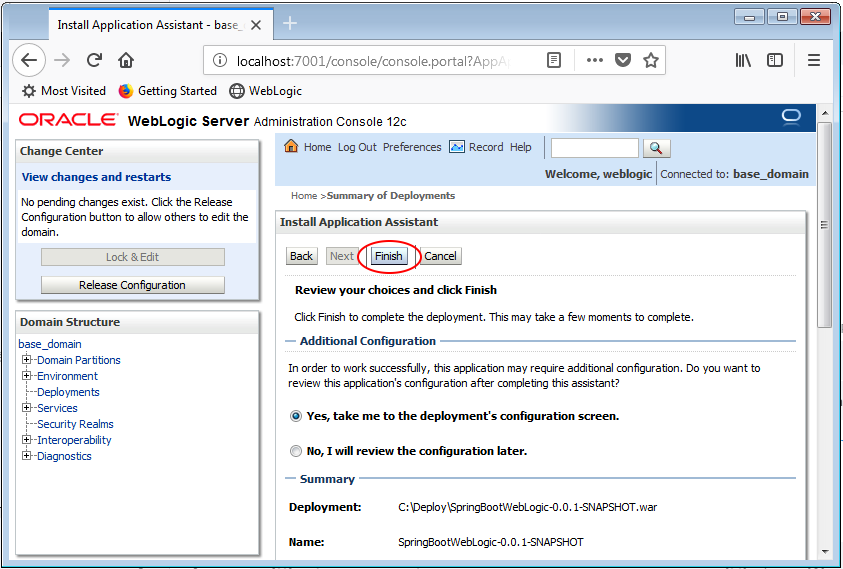Open base_domain in Domain Structure
Image resolution: width=843 pixels, height=569 pixels.
click(50, 344)
